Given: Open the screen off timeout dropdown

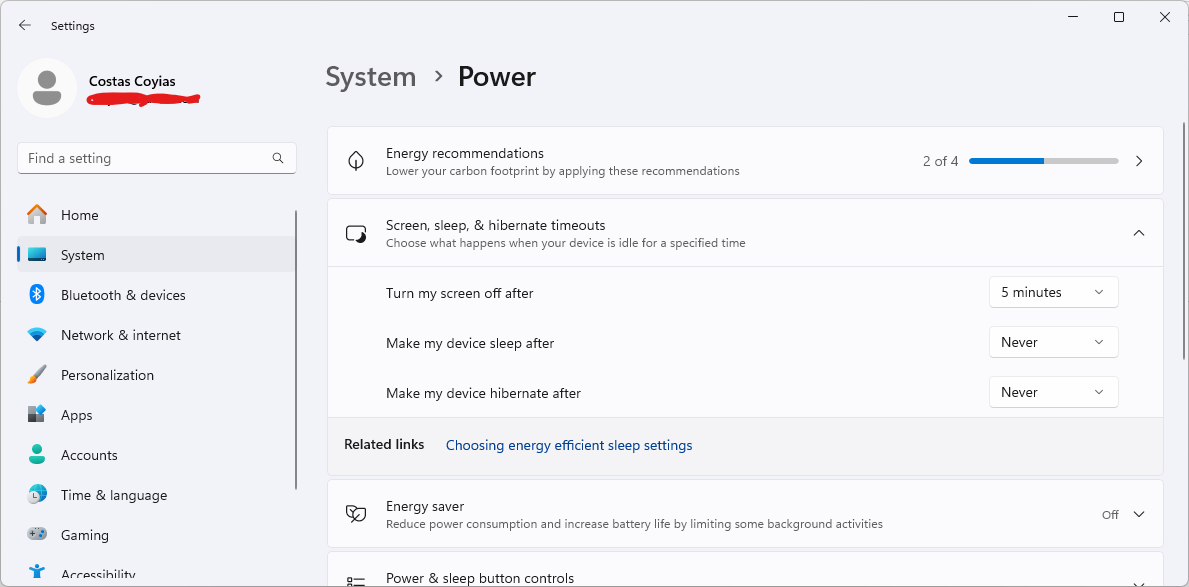Looking at the screenshot, I should click(x=1053, y=292).
